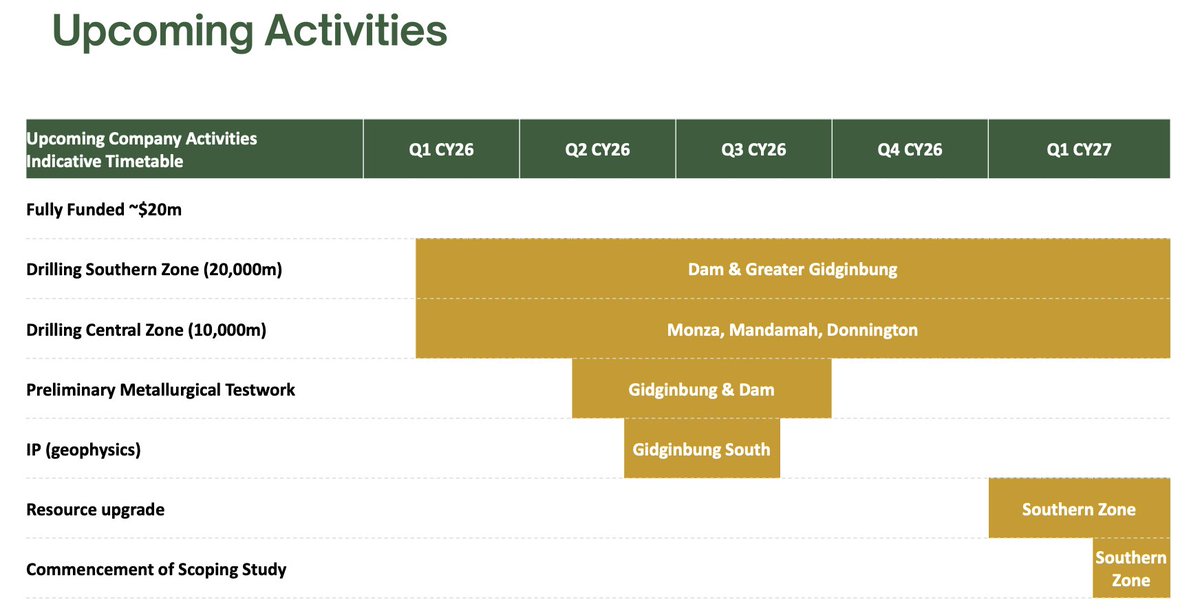The width and height of the screenshot is (1200, 611).
Task: Select the "Drilling Southern Zone (20,000m)" row label
Action: tap(154, 269)
